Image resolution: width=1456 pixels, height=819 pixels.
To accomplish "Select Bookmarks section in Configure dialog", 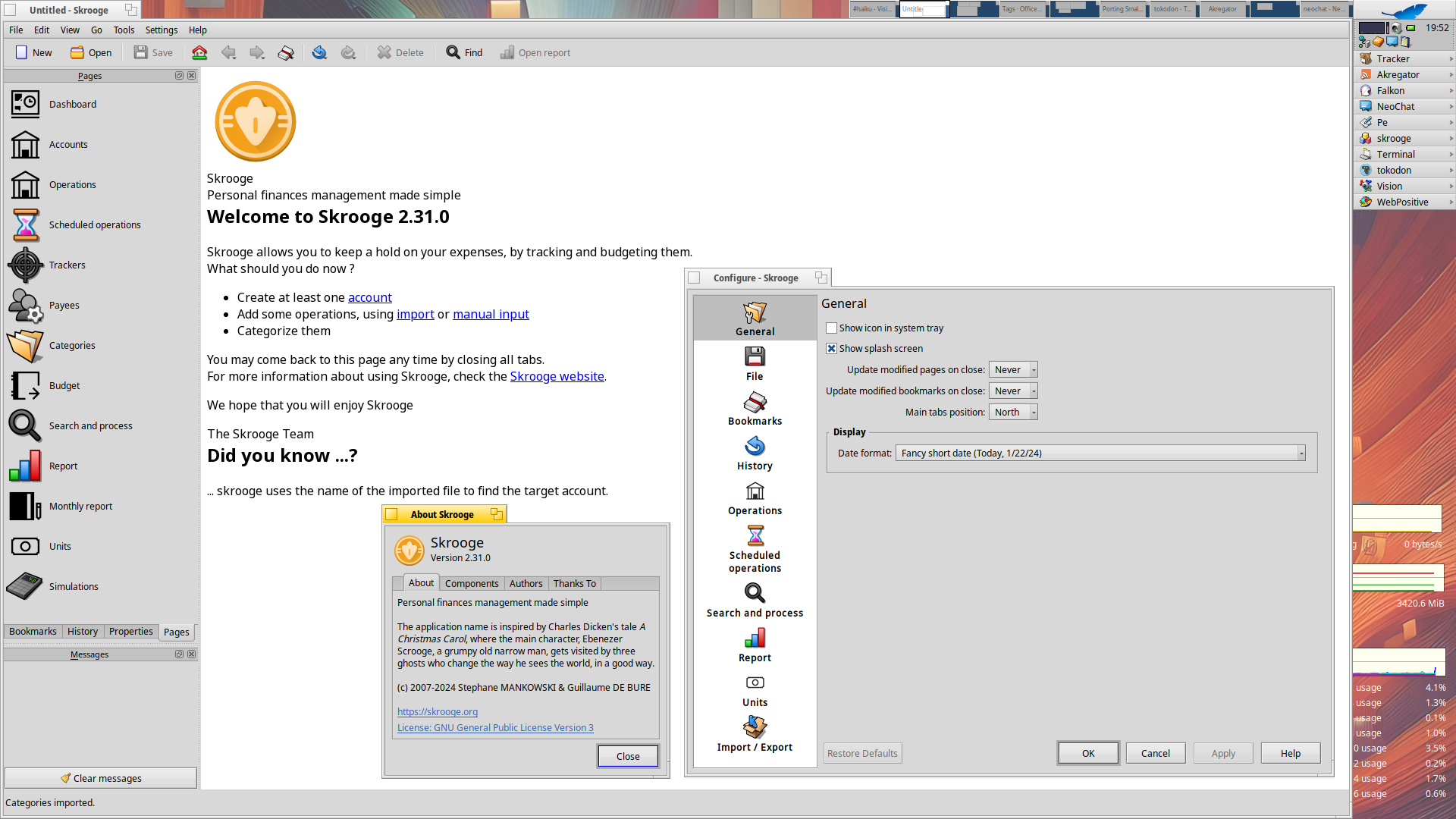I will (755, 408).
